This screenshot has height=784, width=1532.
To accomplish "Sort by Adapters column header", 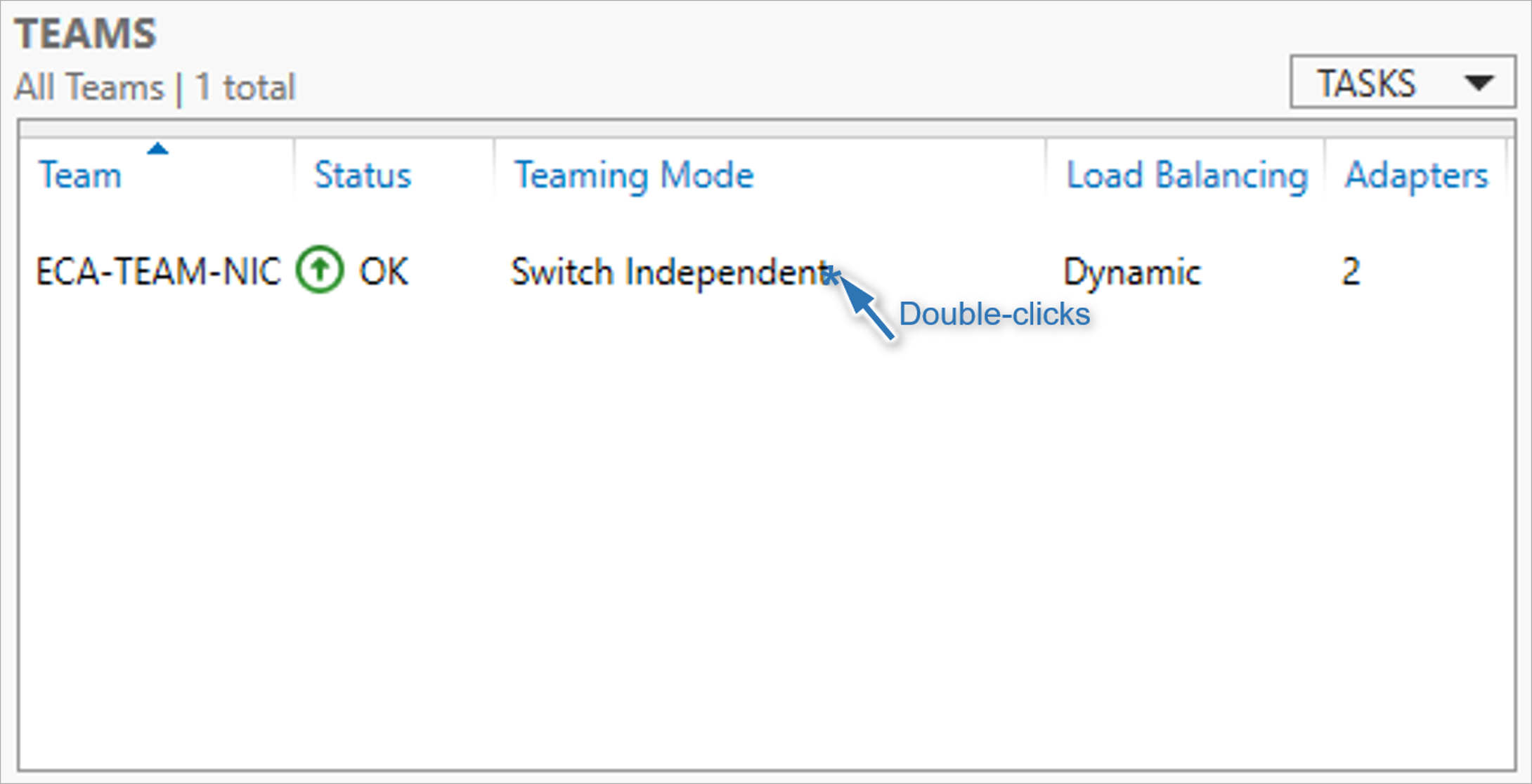I will coord(1415,175).
